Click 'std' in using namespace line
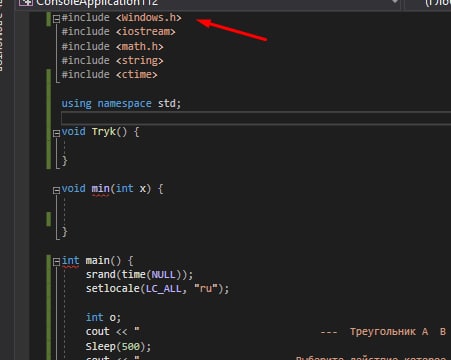 tap(167, 103)
